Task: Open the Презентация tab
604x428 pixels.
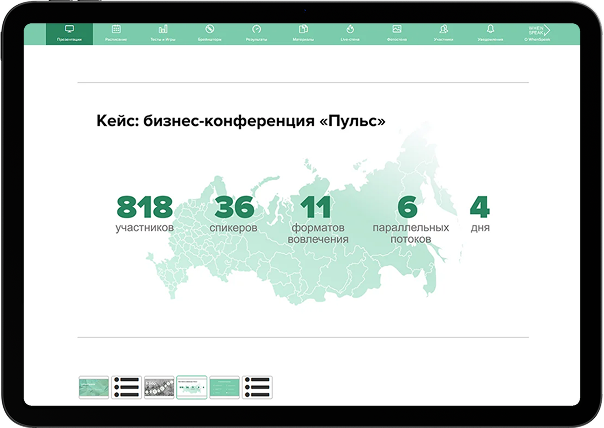Action: 69,33
